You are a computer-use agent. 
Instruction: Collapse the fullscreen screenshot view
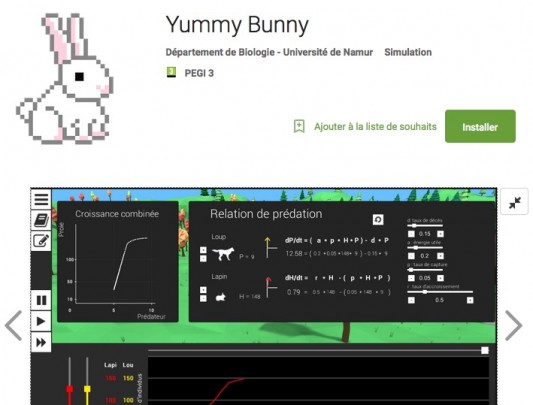(515, 203)
